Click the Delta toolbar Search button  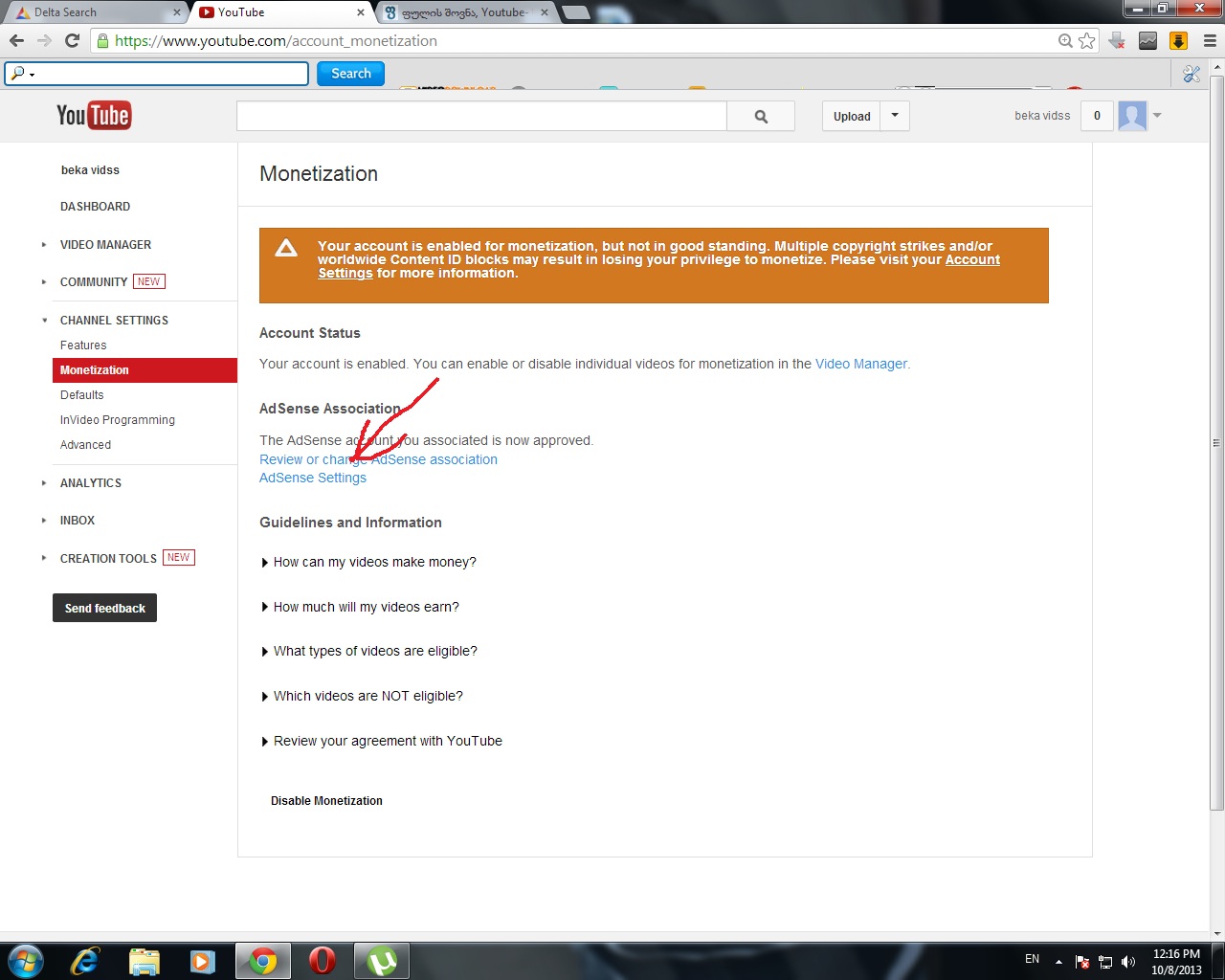click(x=351, y=74)
